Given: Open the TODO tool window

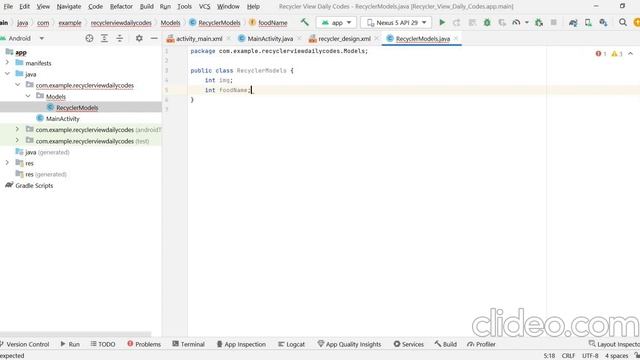Looking at the screenshot, I should pyautogui.click(x=103, y=344).
